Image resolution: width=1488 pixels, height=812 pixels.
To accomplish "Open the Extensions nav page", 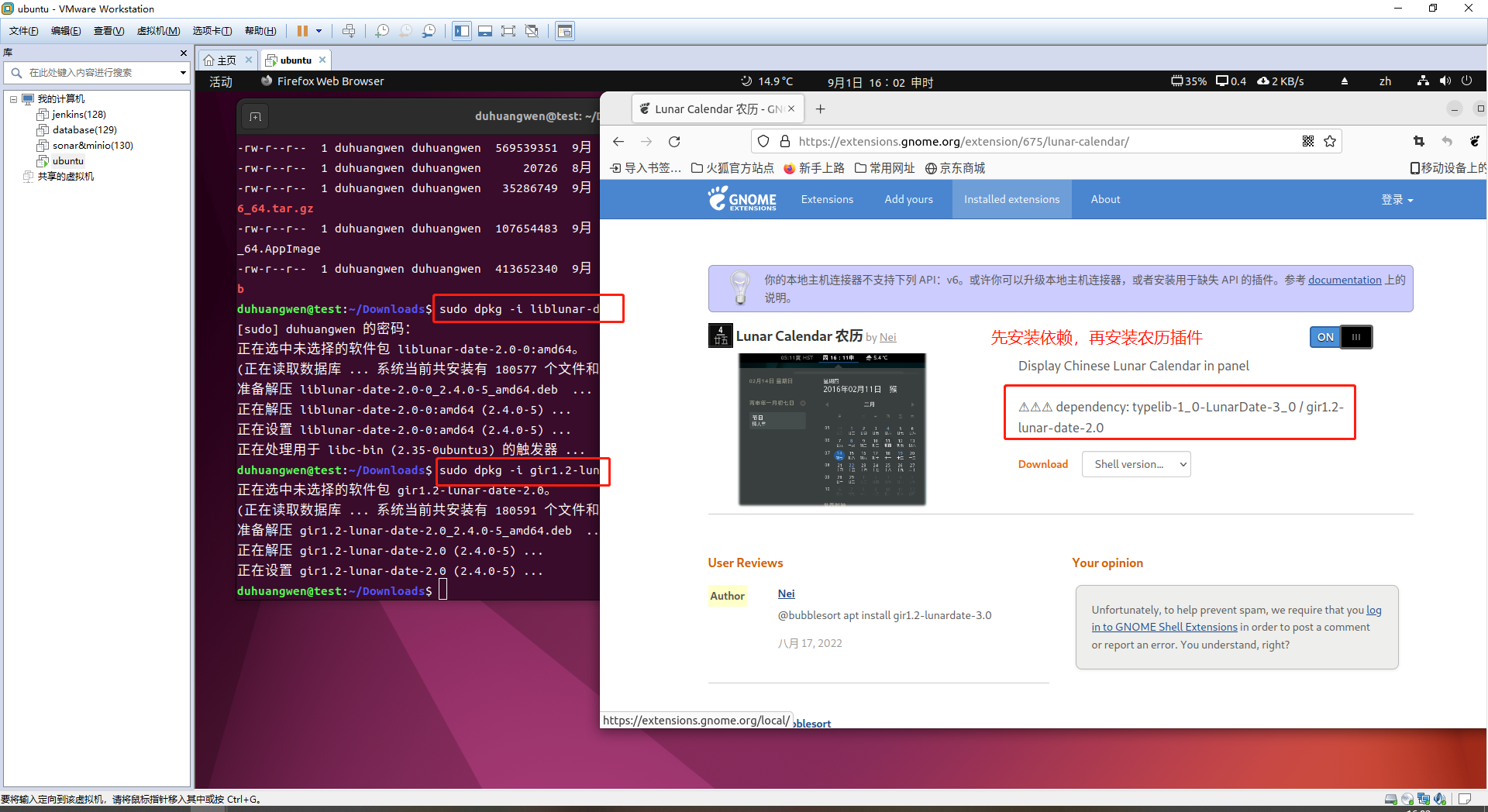I will click(x=827, y=199).
